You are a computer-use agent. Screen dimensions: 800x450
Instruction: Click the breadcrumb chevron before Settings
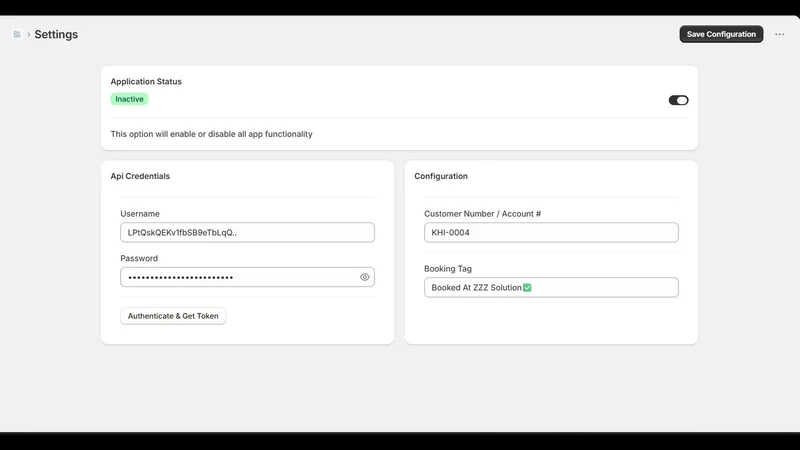click(x=29, y=35)
